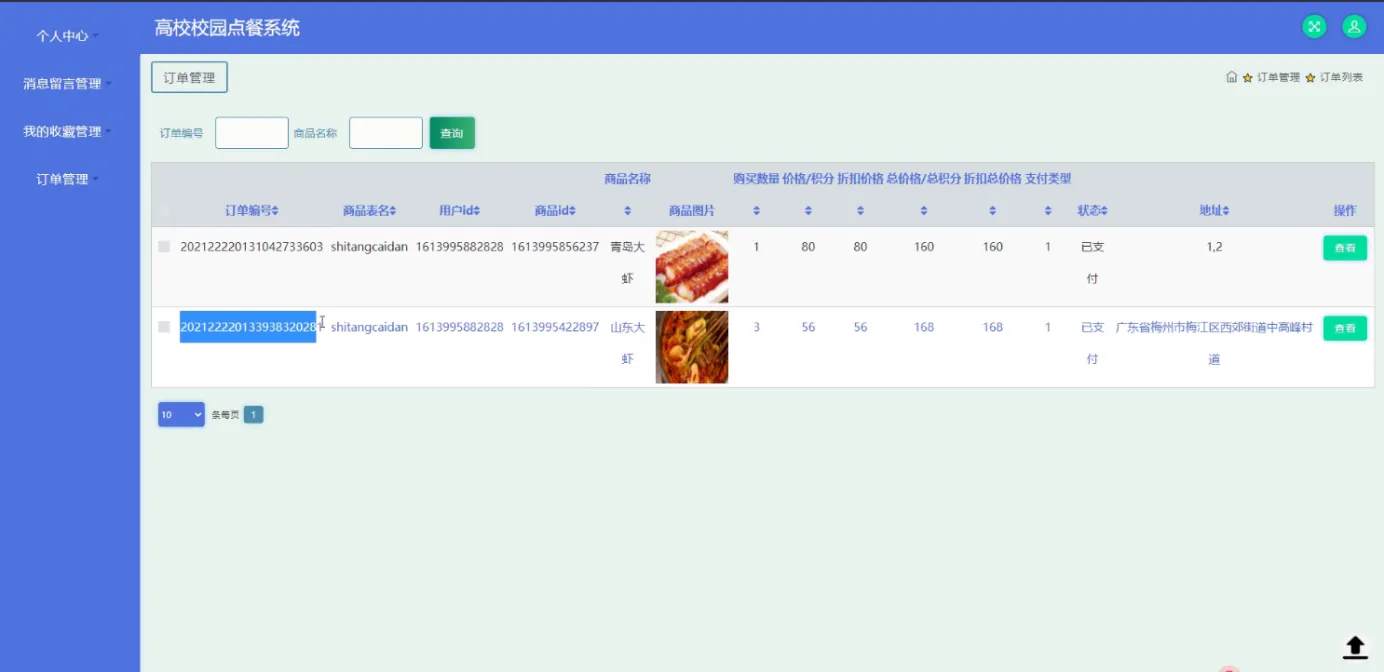1384x672 pixels.
Task: Focus the 商品名称 search input
Action: (x=386, y=133)
